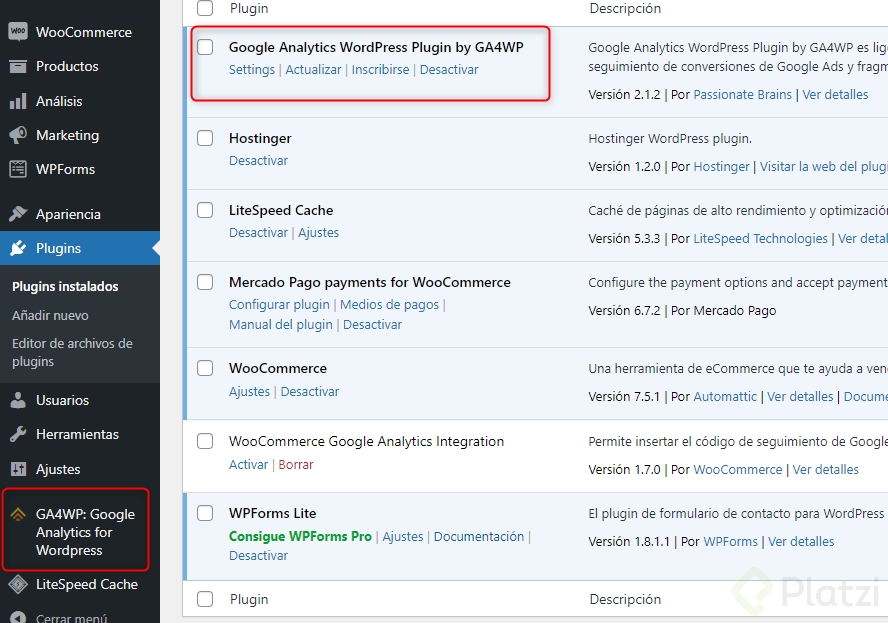
Task: Deactivate the LiteSpeed Cache plugin
Action: click(x=258, y=233)
